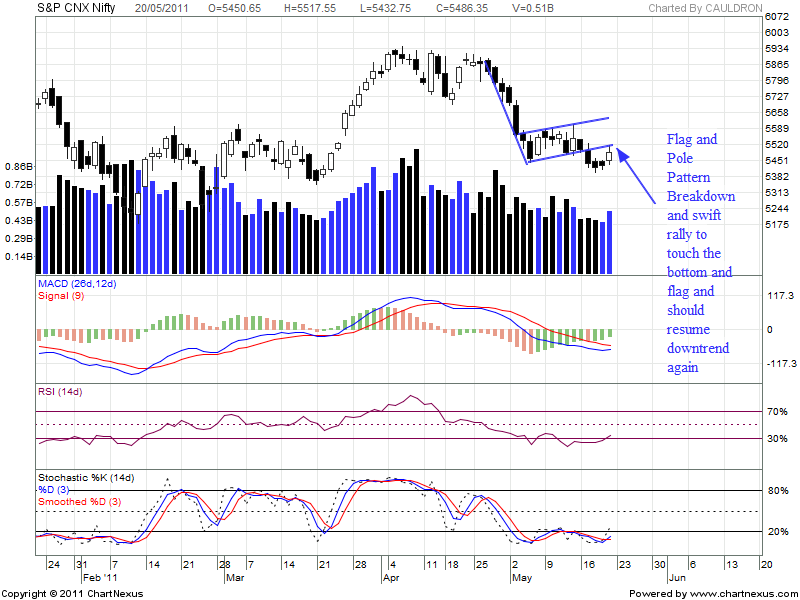This screenshot has width=800, height=600.
Task: Click the blue %D (3) legend label
Action: [55, 489]
